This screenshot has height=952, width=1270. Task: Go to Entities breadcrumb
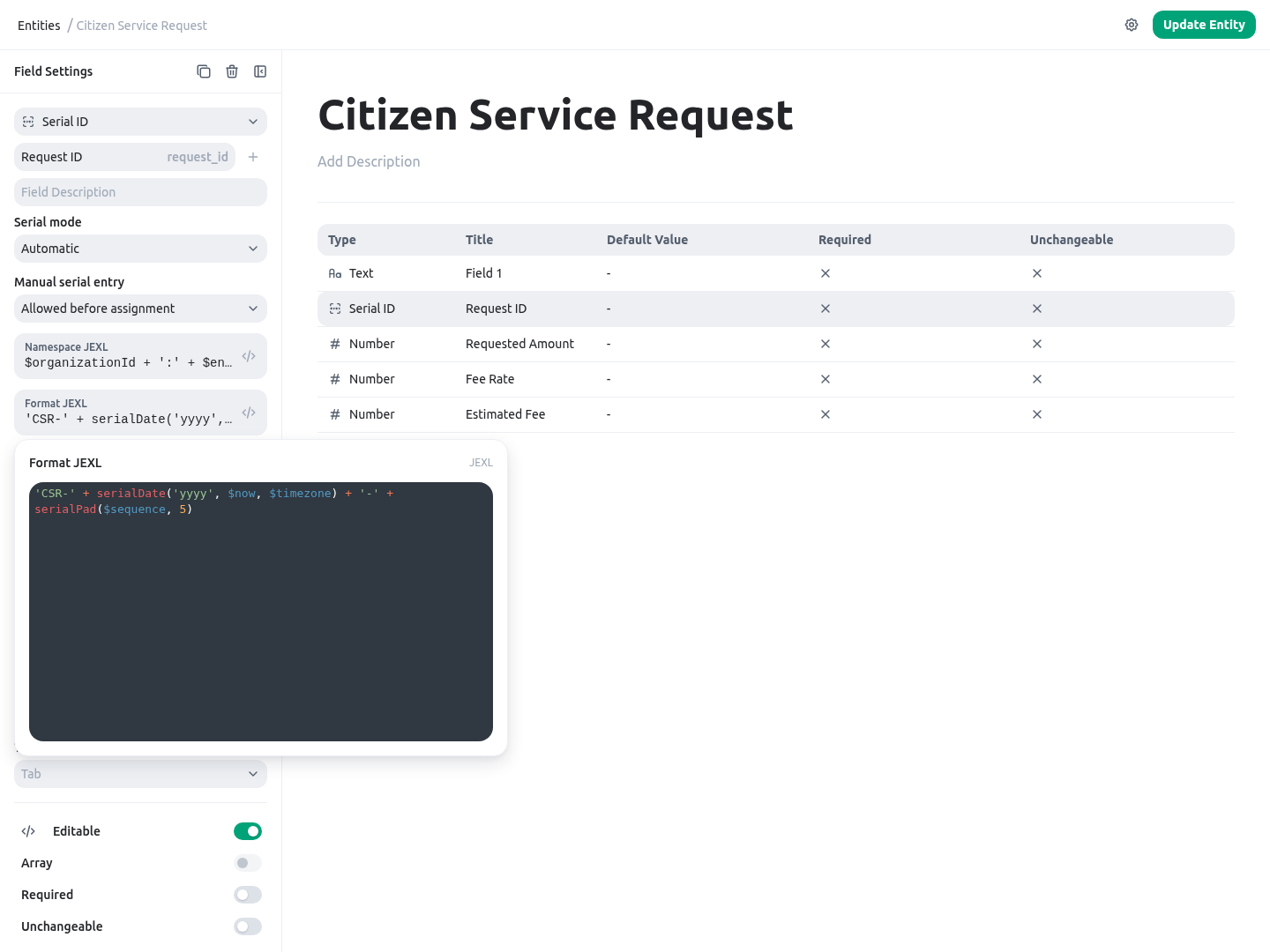point(39,26)
